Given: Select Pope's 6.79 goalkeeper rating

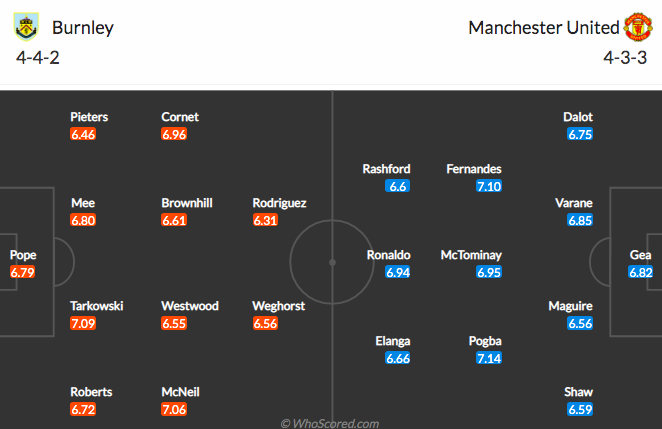Looking at the screenshot, I should click(22, 272).
